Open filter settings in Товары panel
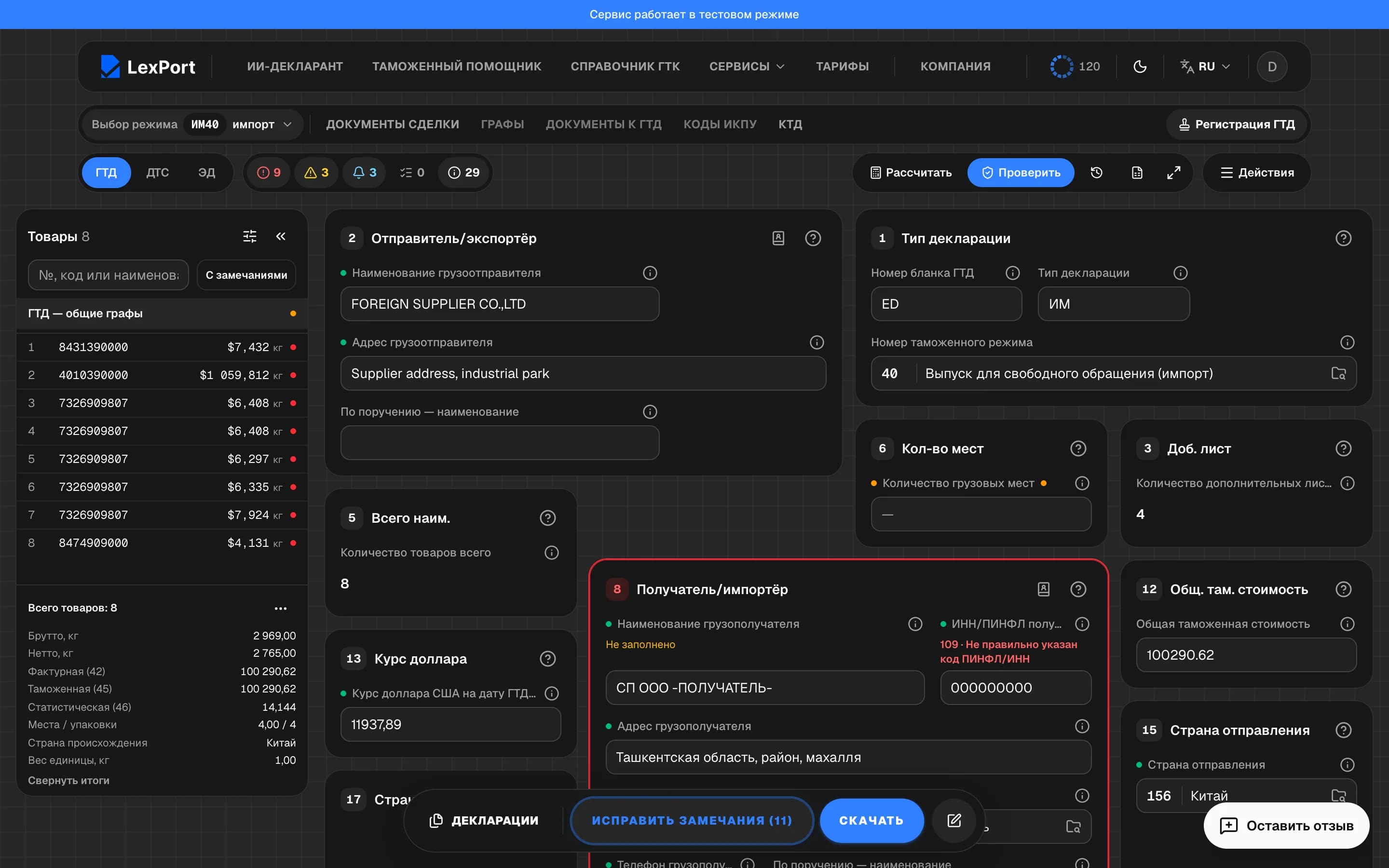This screenshot has height=868, width=1389. 250,236
